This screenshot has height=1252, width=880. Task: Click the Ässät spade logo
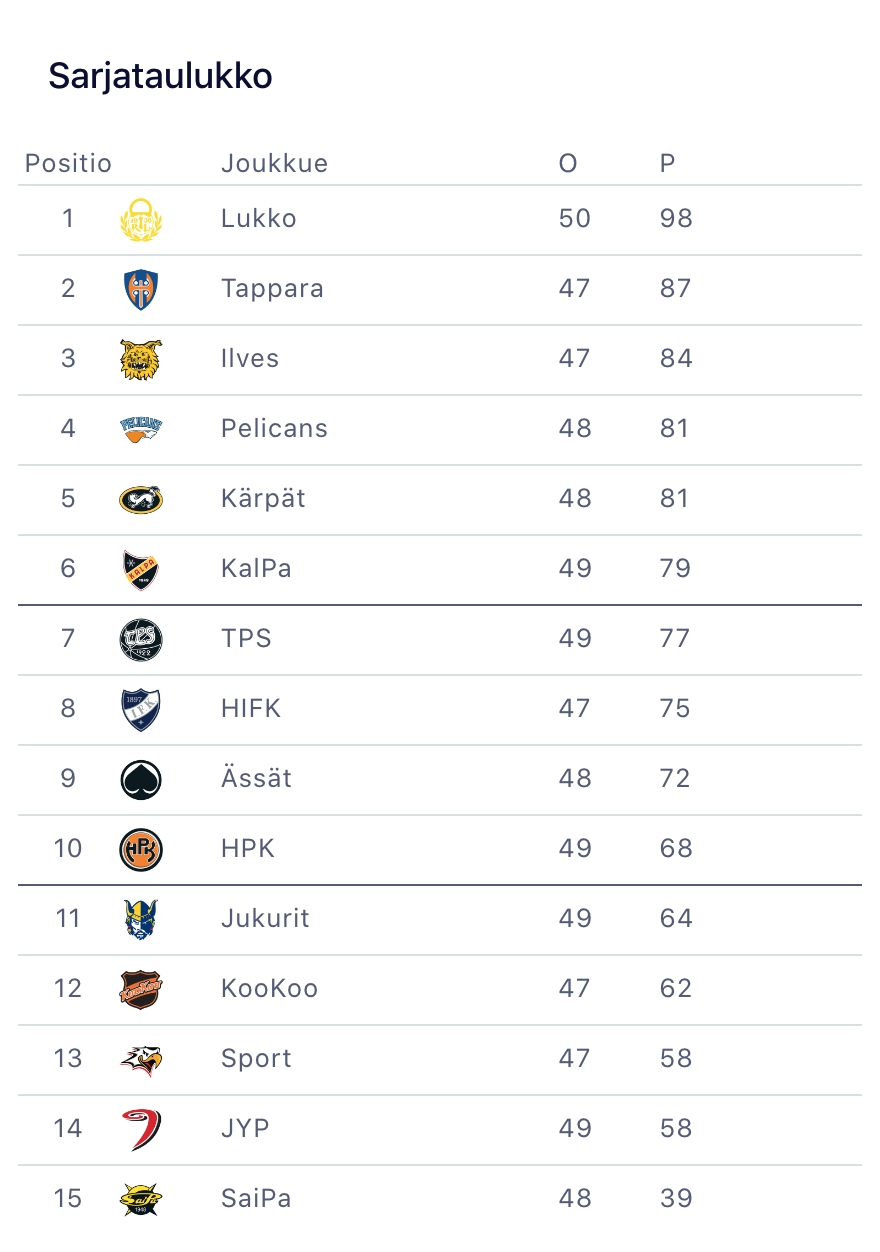[140, 779]
